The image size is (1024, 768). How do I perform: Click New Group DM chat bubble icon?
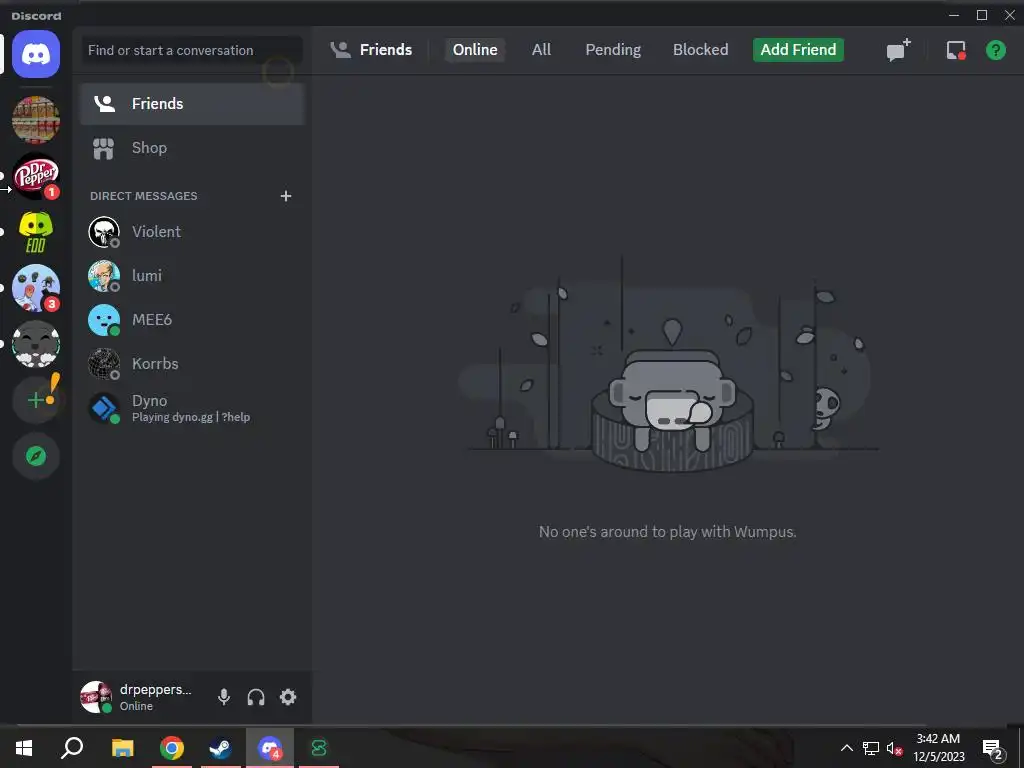point(898,50)
